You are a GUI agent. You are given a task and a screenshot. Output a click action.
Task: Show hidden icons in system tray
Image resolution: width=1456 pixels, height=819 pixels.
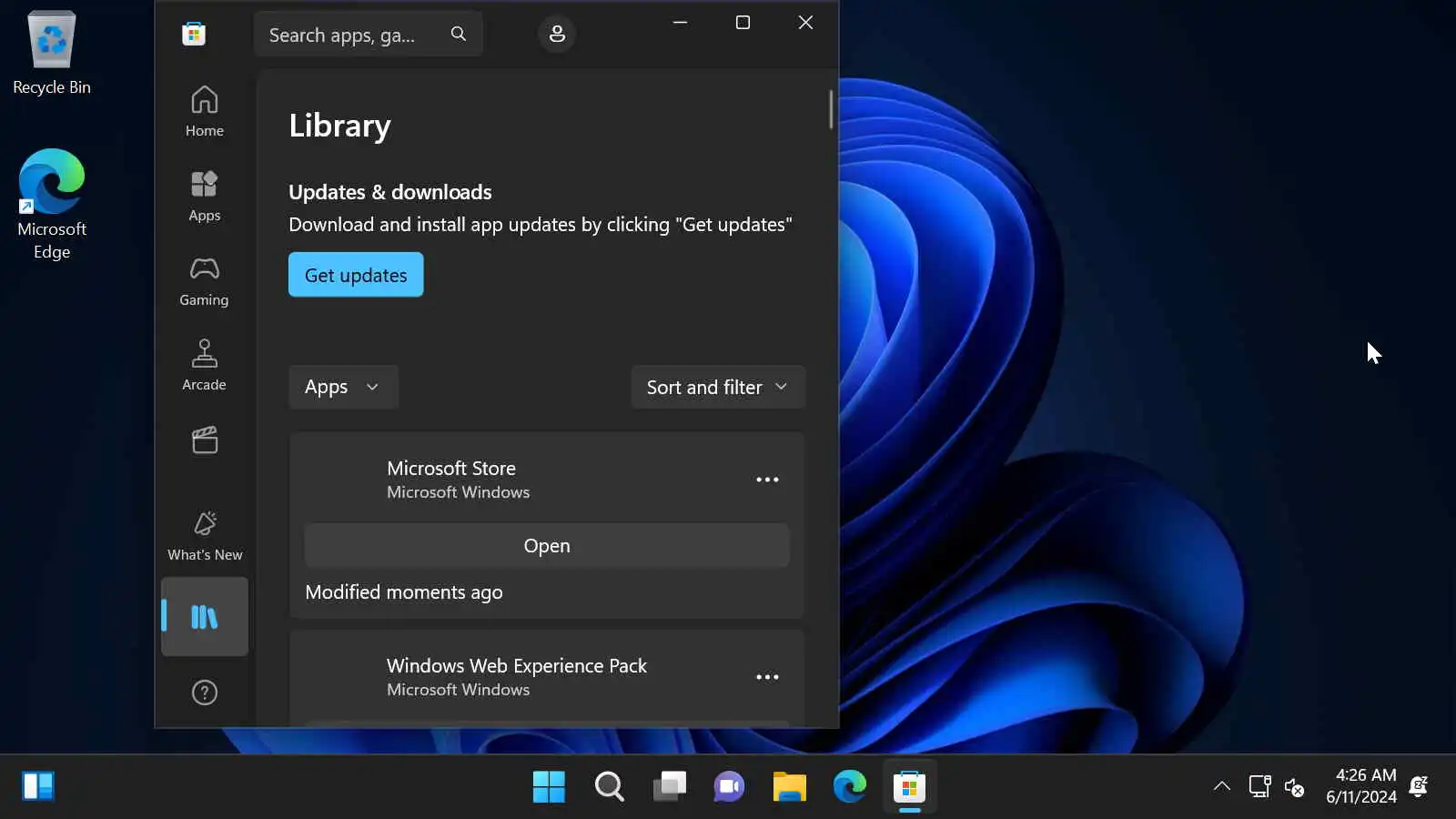[1222, 786]
